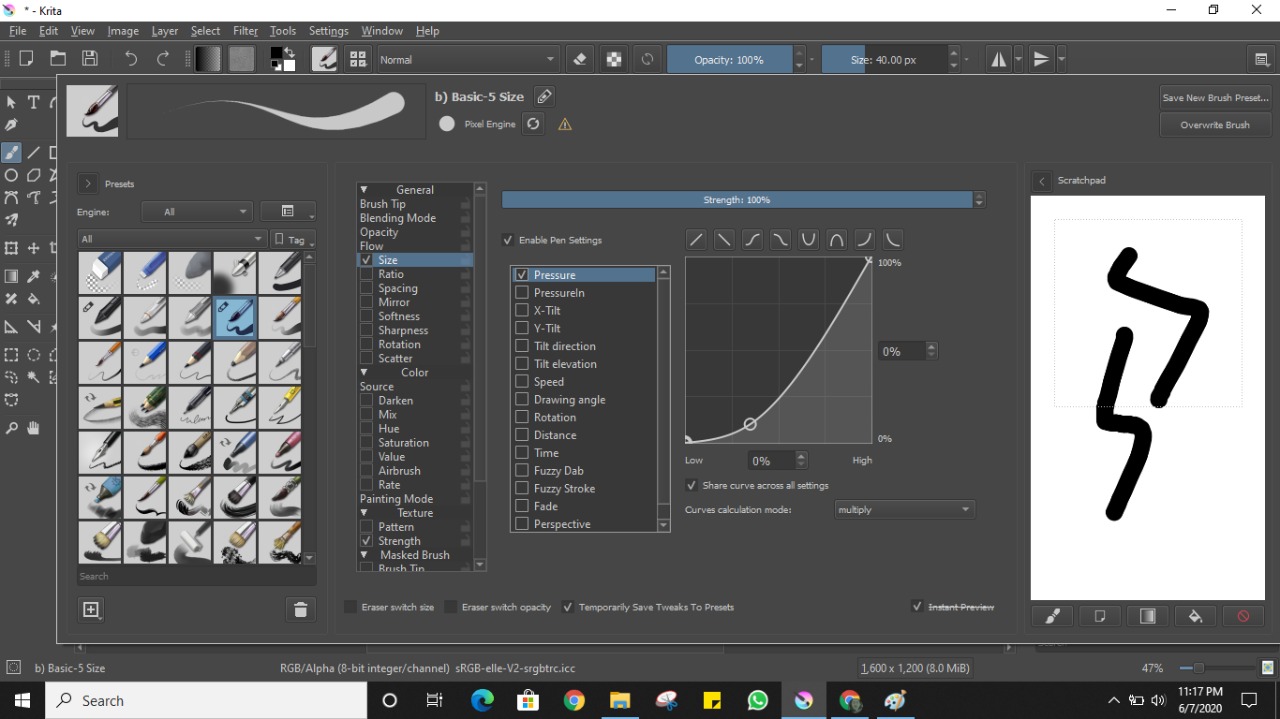The image size is (1280, 719).
Task: Open the fill patterns chooser
Action: click(241, 59)
